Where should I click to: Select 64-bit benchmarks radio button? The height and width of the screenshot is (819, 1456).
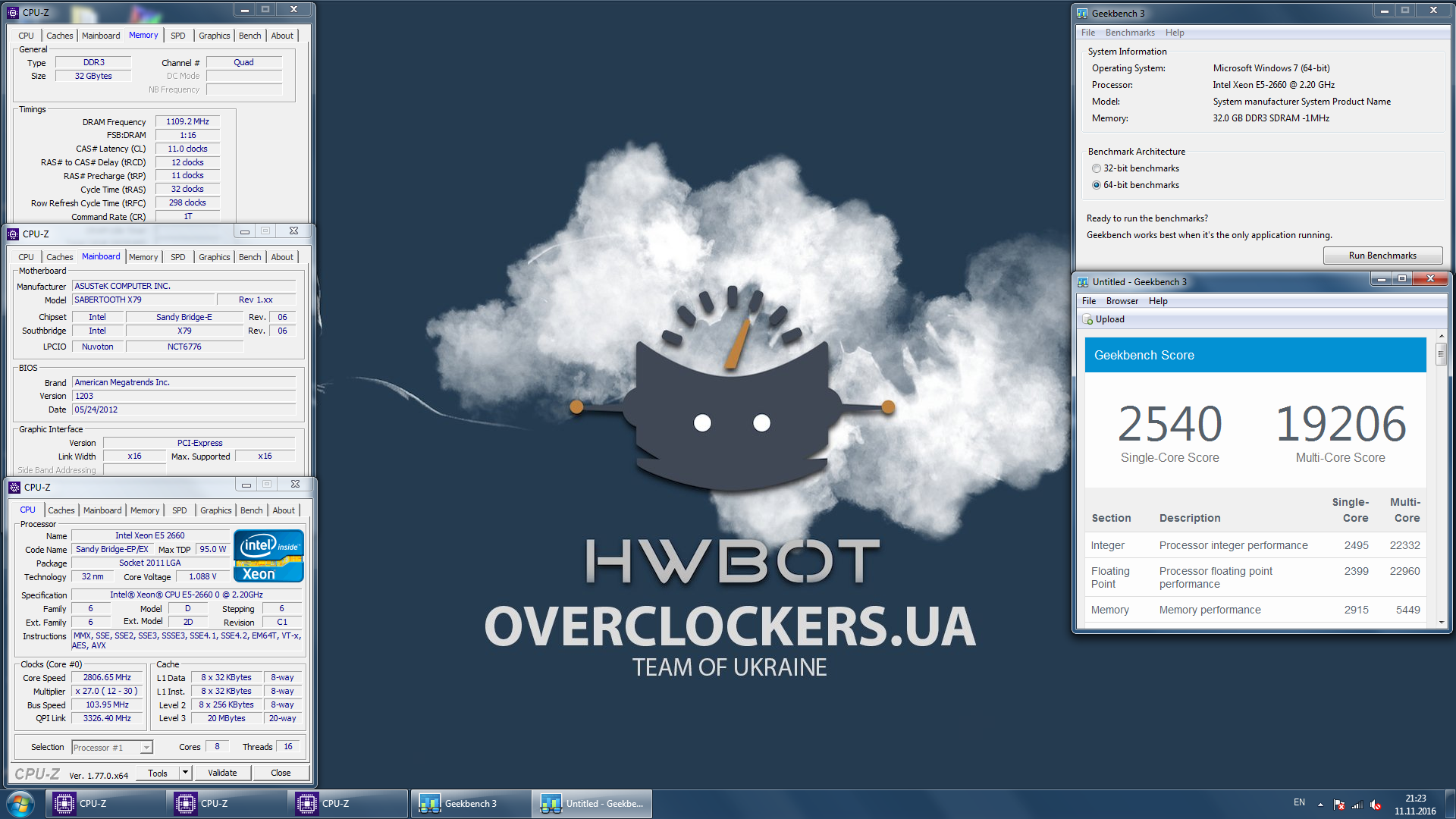(x=1096, y=185)
